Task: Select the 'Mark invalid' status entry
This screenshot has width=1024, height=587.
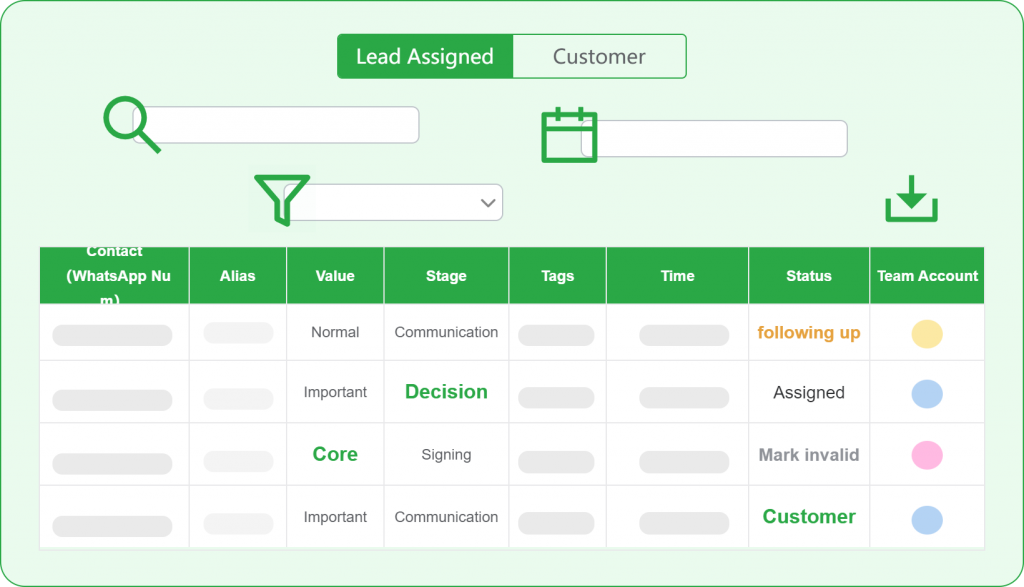Action: click(808, 454)
